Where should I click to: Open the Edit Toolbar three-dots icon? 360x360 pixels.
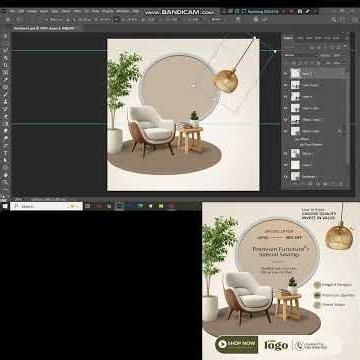[x=6, y=189]
